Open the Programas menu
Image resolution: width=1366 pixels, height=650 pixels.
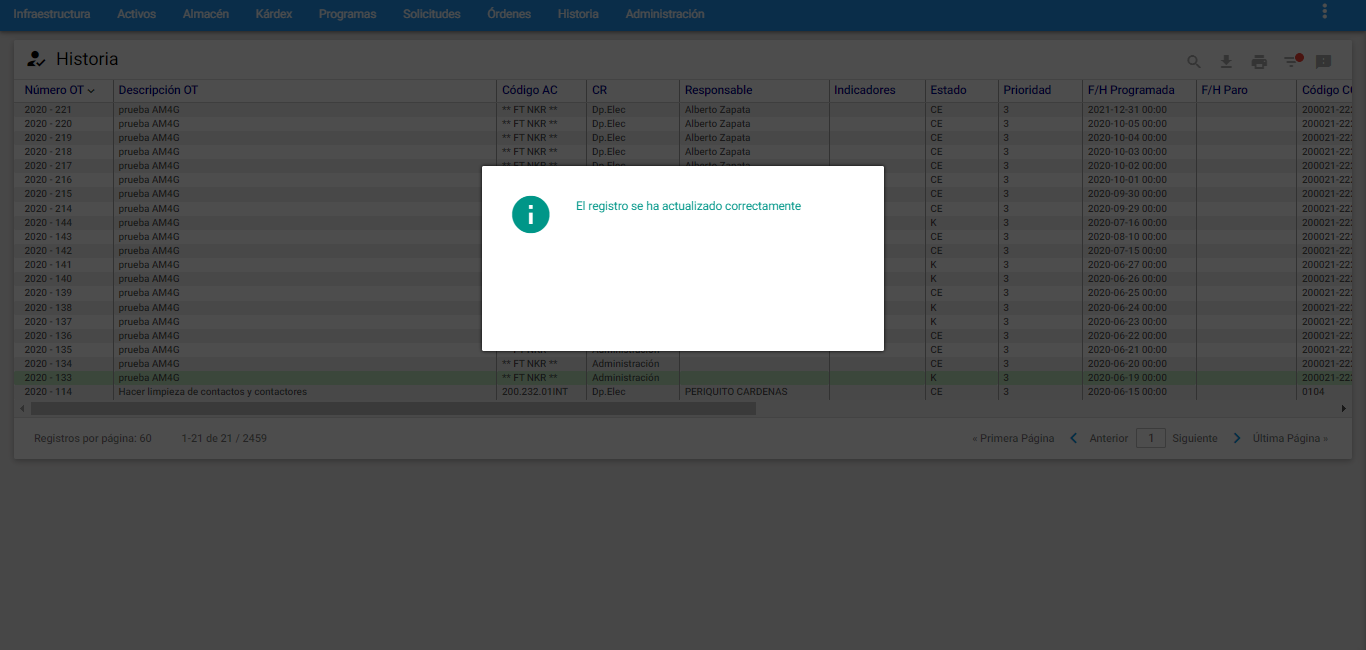click(x=348, y=14)
